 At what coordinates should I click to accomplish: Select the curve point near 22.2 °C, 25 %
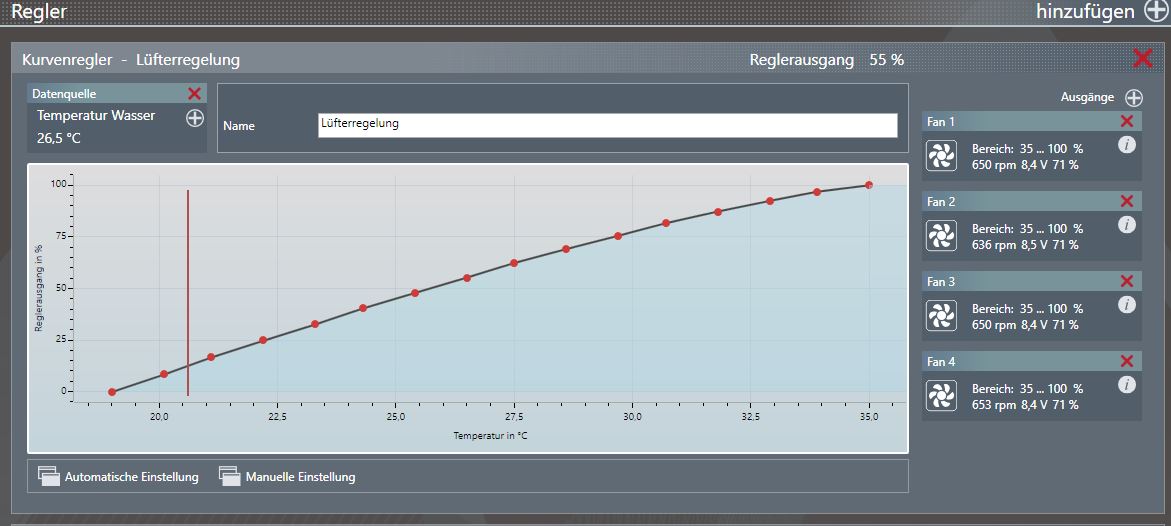point(263,340)
